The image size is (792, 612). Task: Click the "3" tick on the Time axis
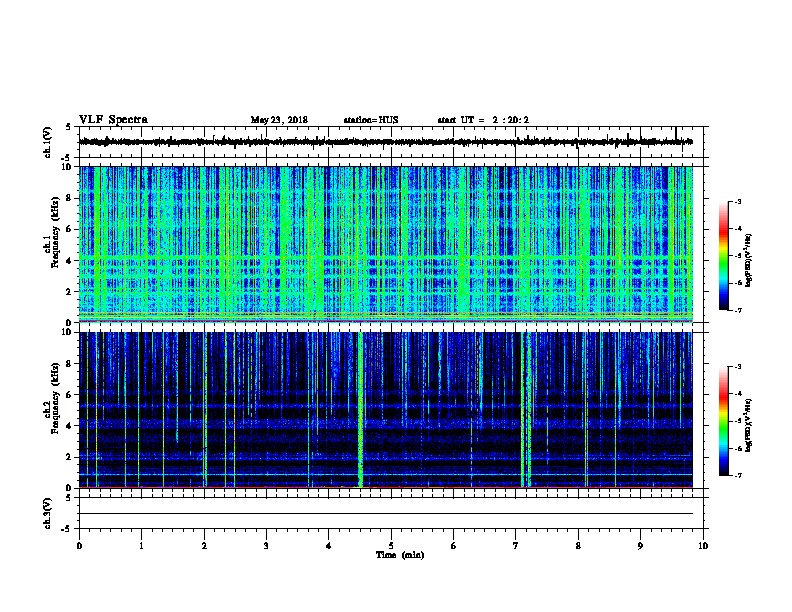[266, 546]
